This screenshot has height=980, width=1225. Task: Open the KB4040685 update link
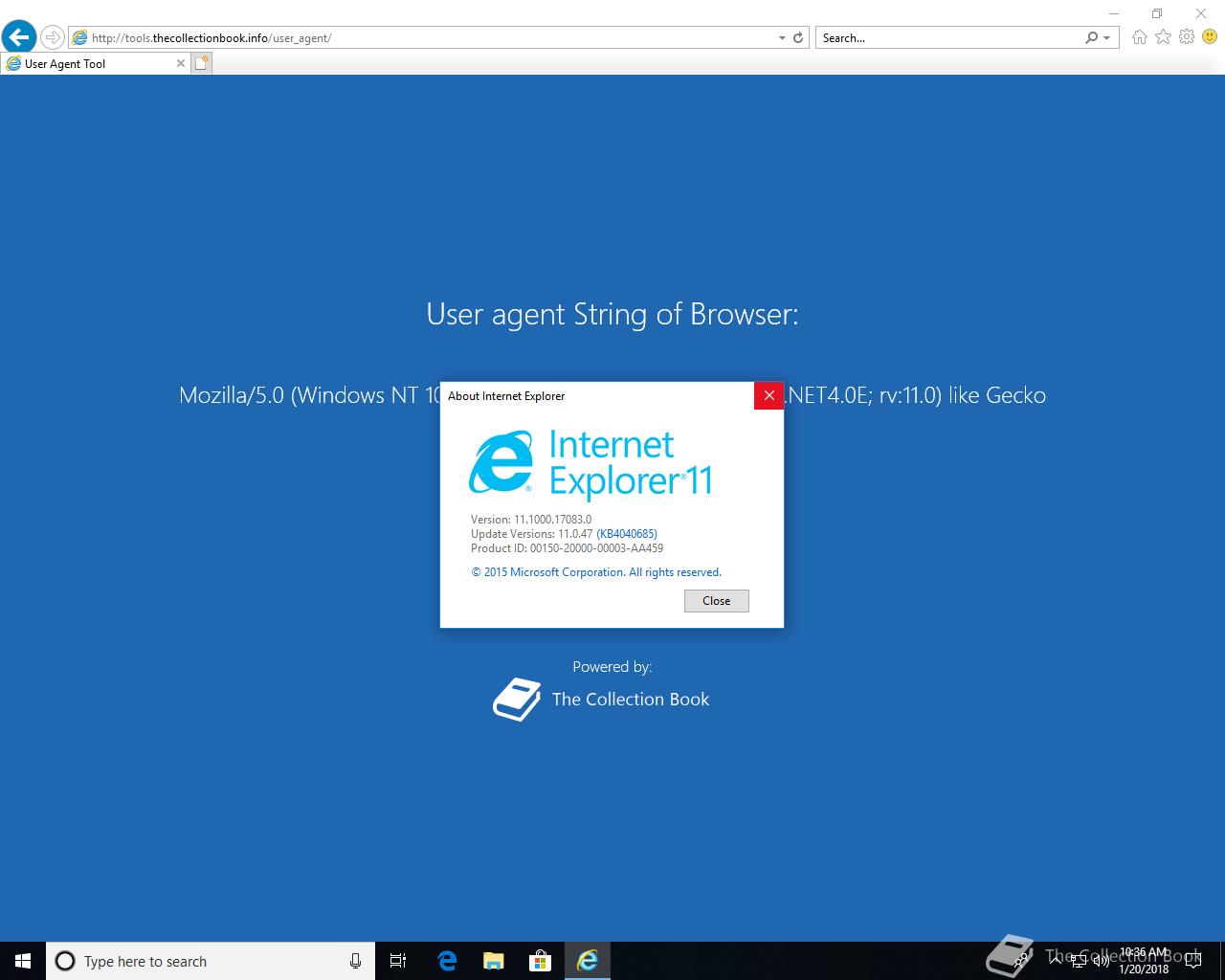click(627, 534)
